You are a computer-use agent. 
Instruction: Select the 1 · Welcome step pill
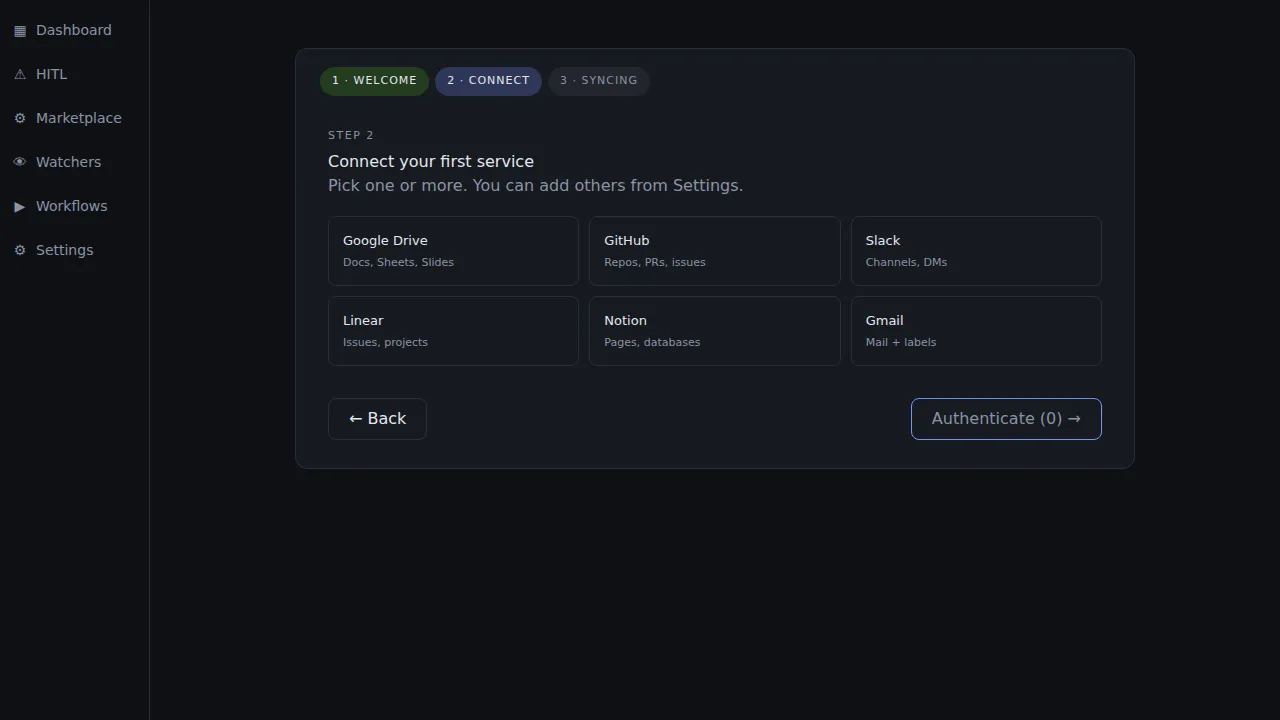(374, 81)
